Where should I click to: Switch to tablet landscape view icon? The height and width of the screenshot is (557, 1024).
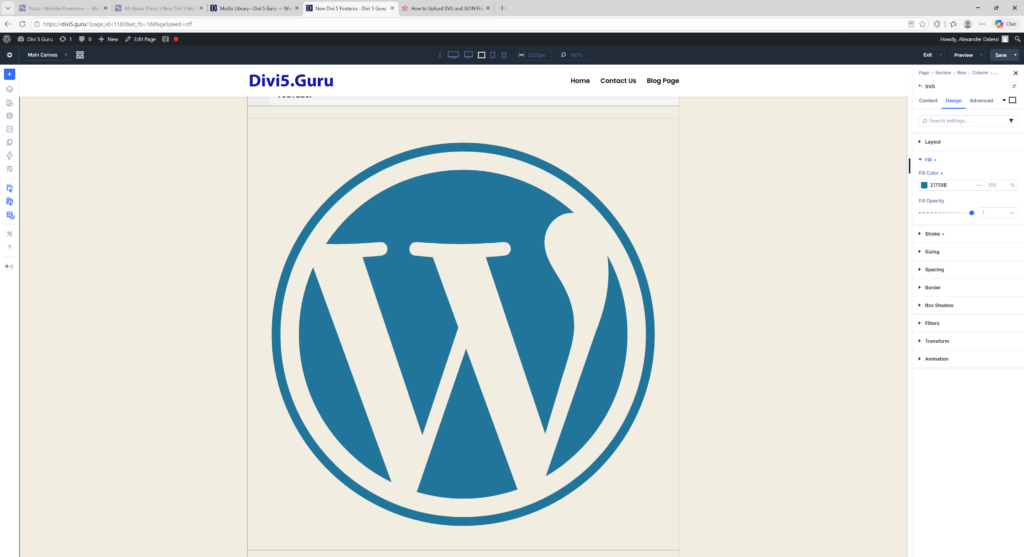coord(481,55)
